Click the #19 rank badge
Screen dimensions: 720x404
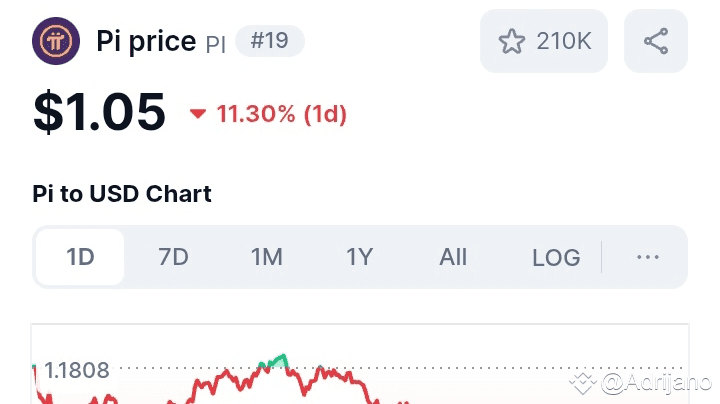pyautogui.click(x=269, y=41)
